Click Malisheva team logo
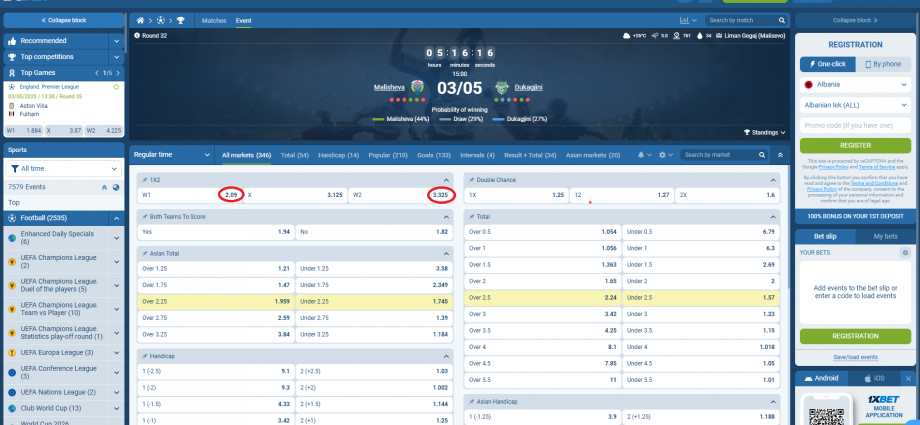This screenshot has width=920, height=425. coord(417,87)
